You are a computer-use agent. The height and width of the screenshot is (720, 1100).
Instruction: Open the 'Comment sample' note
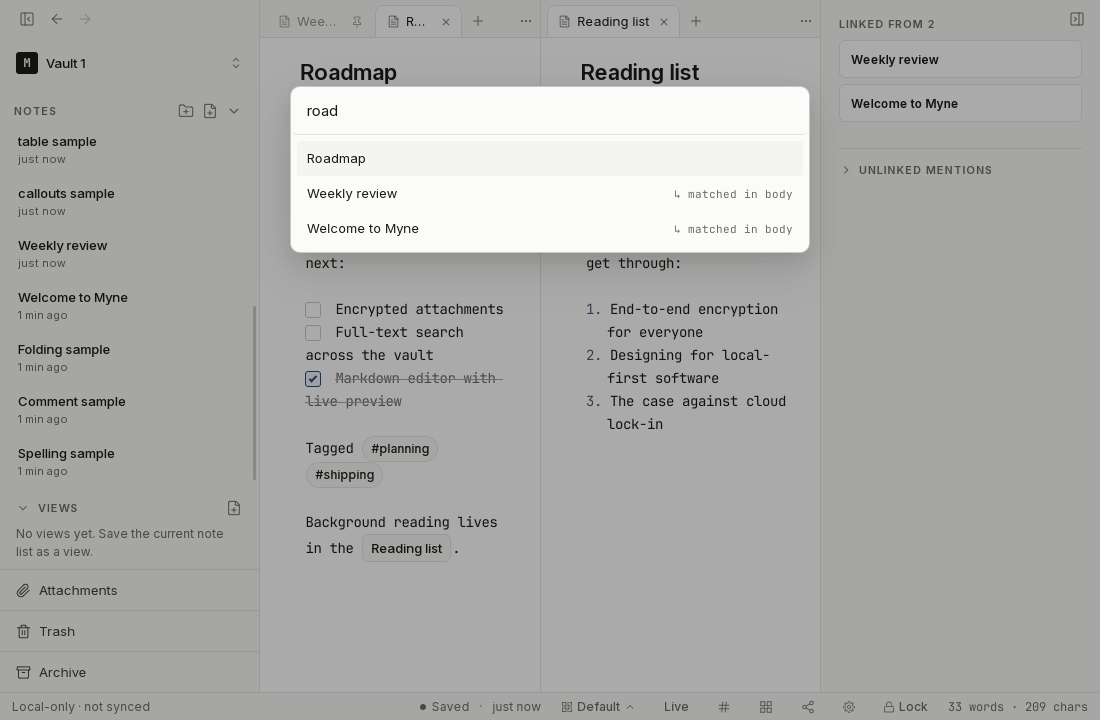(x=129, y=409)
